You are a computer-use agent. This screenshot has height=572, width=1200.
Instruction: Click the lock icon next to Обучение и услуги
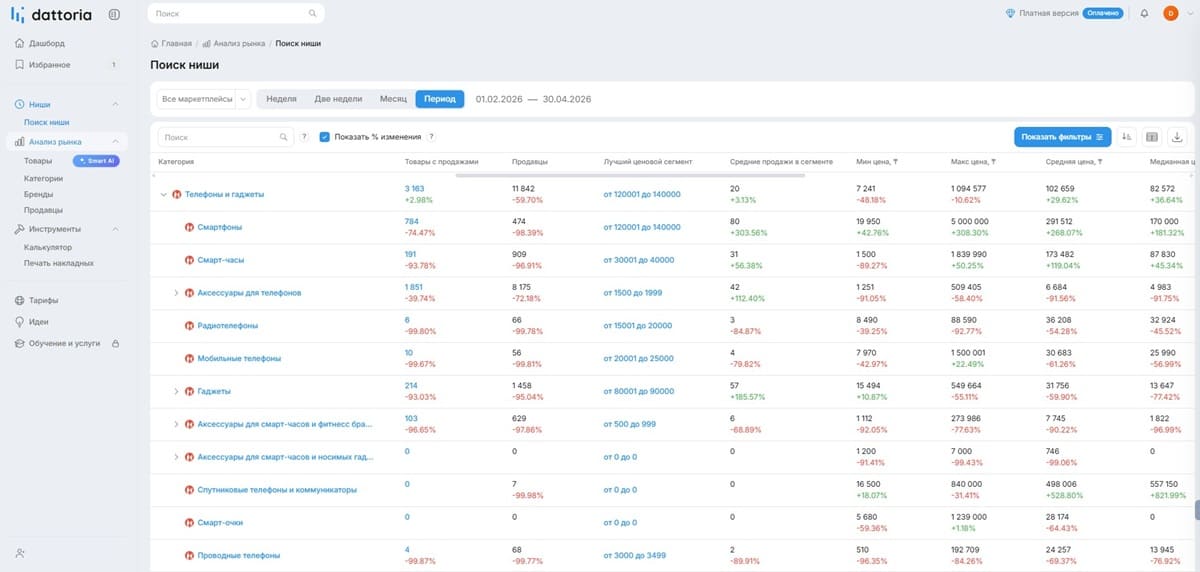[x=115, y=343]
